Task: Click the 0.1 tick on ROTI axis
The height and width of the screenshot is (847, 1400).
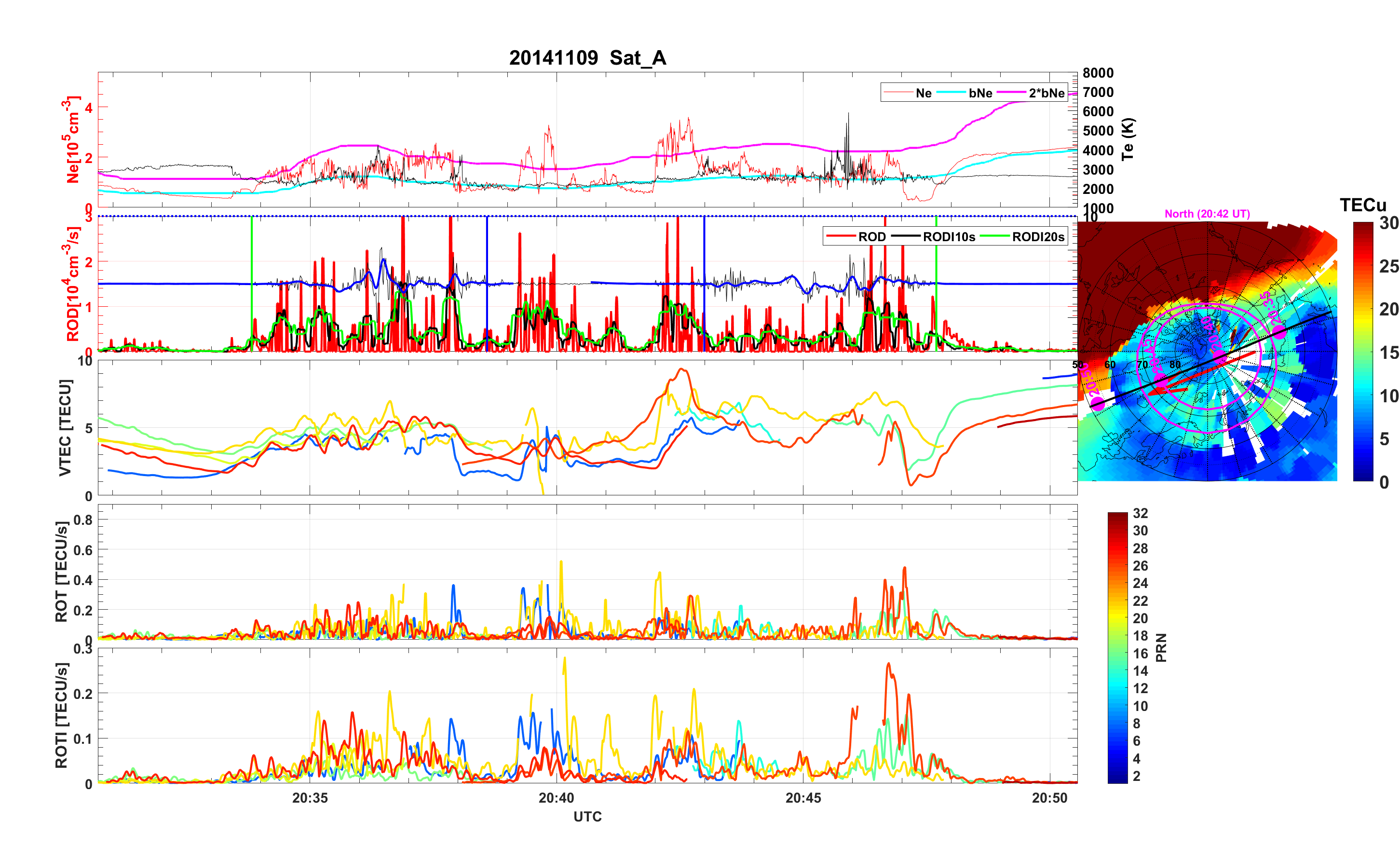Action: [83, 739]
